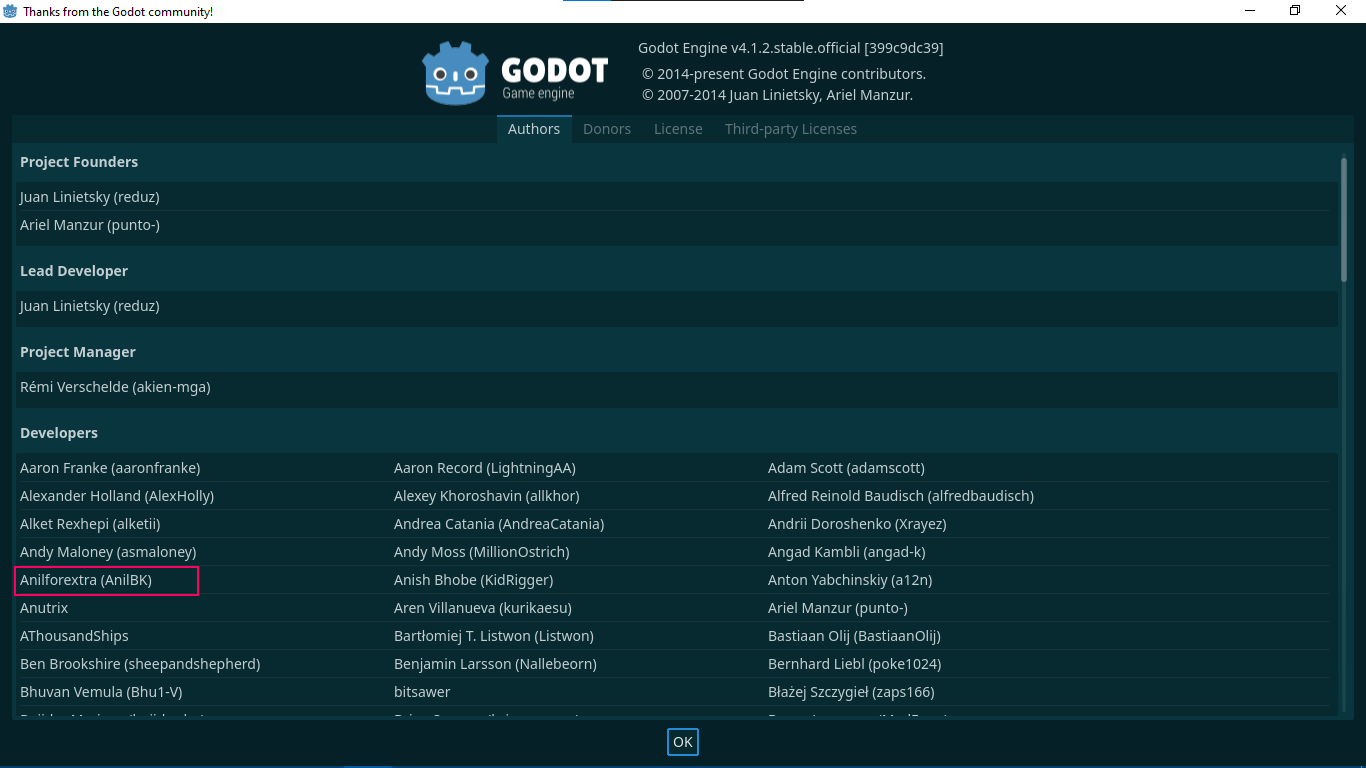Click the Godot robot logo icon
Image resolution: width=1366 pixels, height=768 pixels.
pos(455,73)
